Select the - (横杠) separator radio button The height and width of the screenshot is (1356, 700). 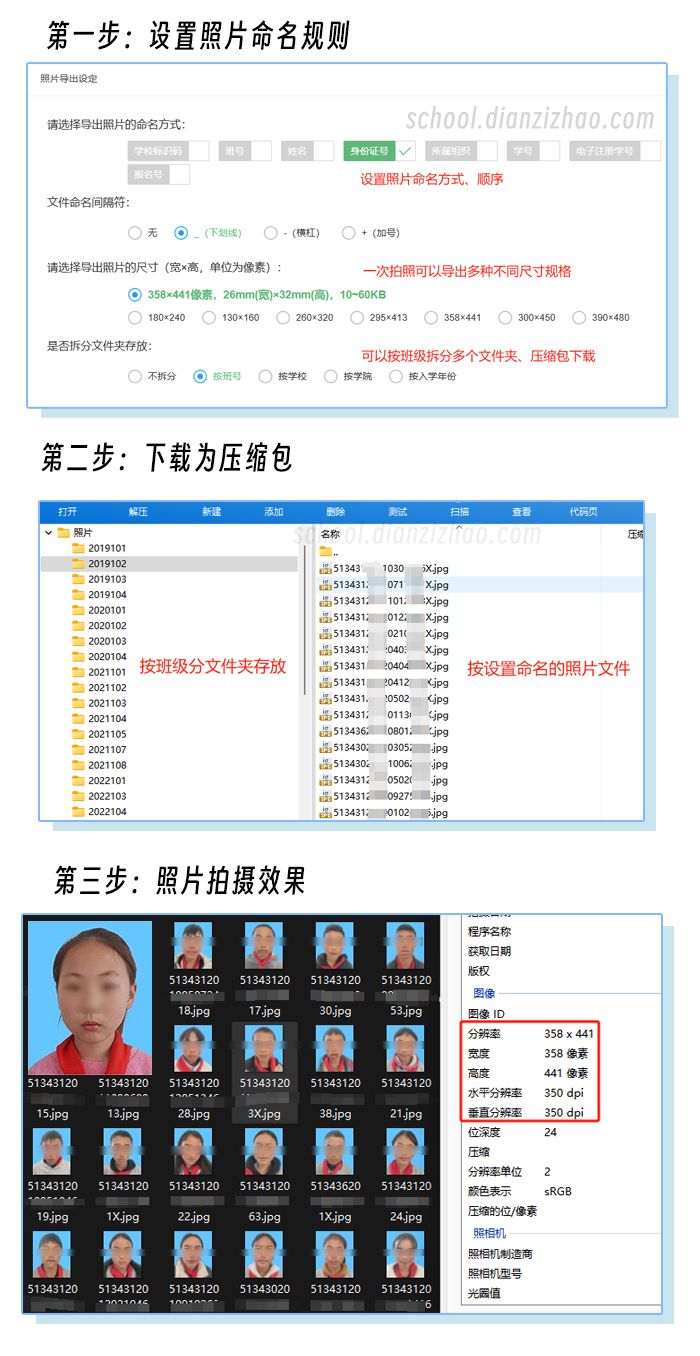[270, 233]
